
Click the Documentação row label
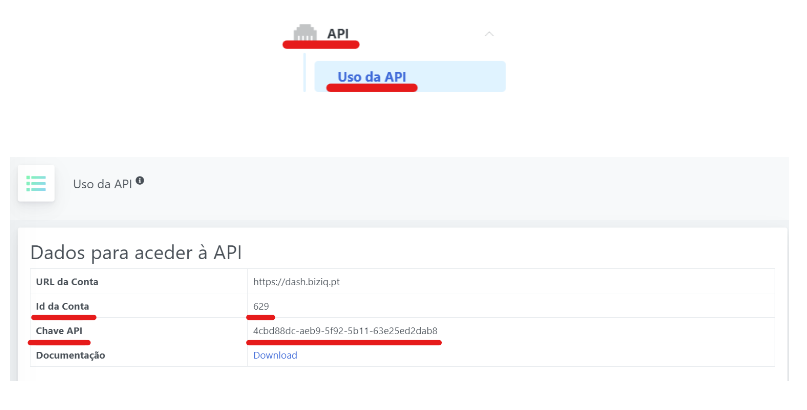pos(70,355)
